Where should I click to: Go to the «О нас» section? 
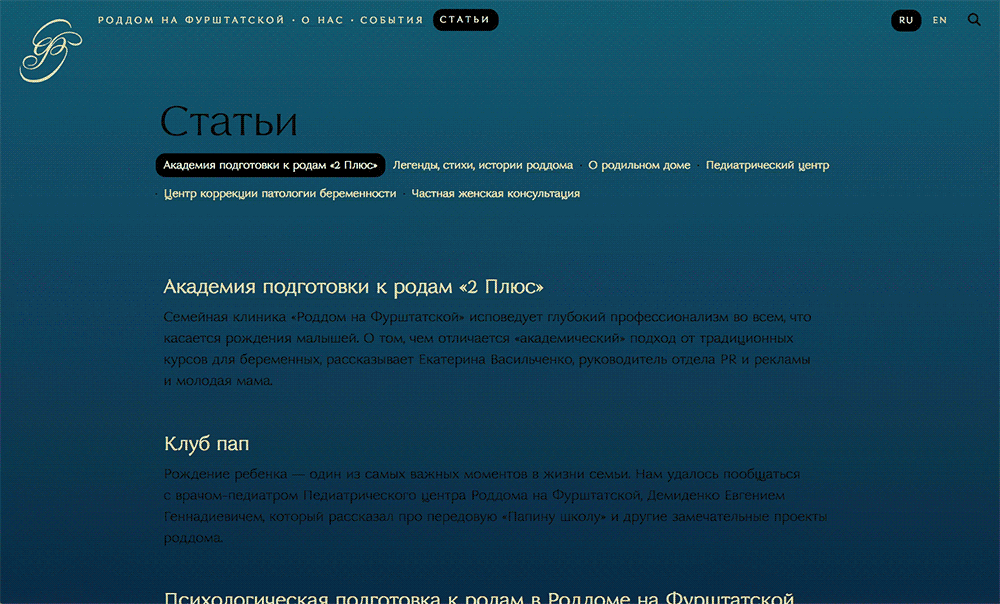click(x=322, y=20)
